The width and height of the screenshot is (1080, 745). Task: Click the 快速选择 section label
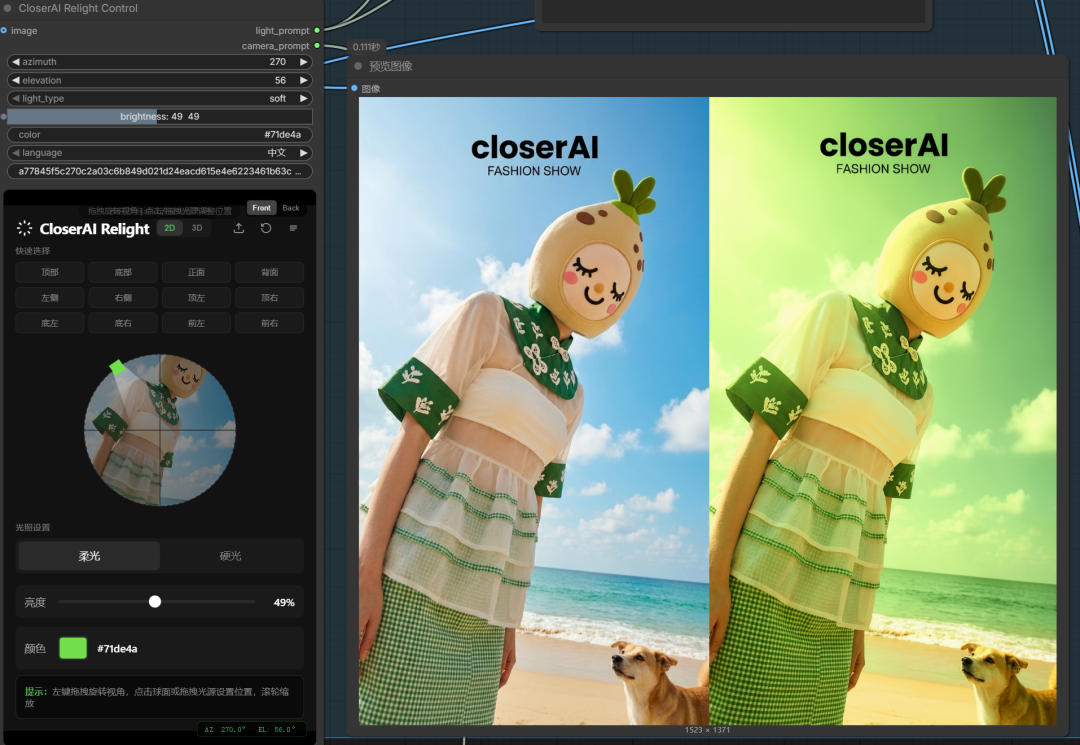tap(32, 251)
